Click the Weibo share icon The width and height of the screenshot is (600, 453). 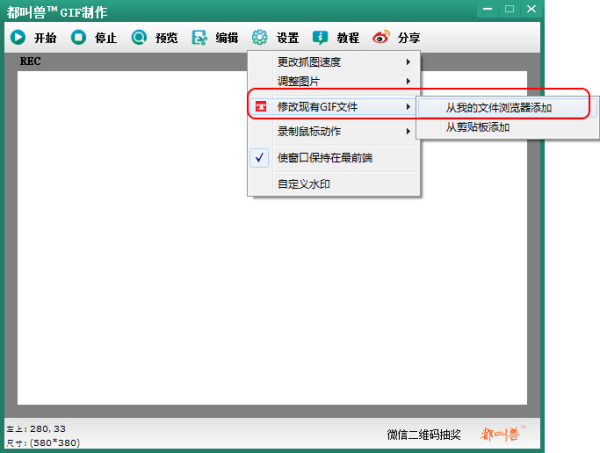(x=381, y=37)
